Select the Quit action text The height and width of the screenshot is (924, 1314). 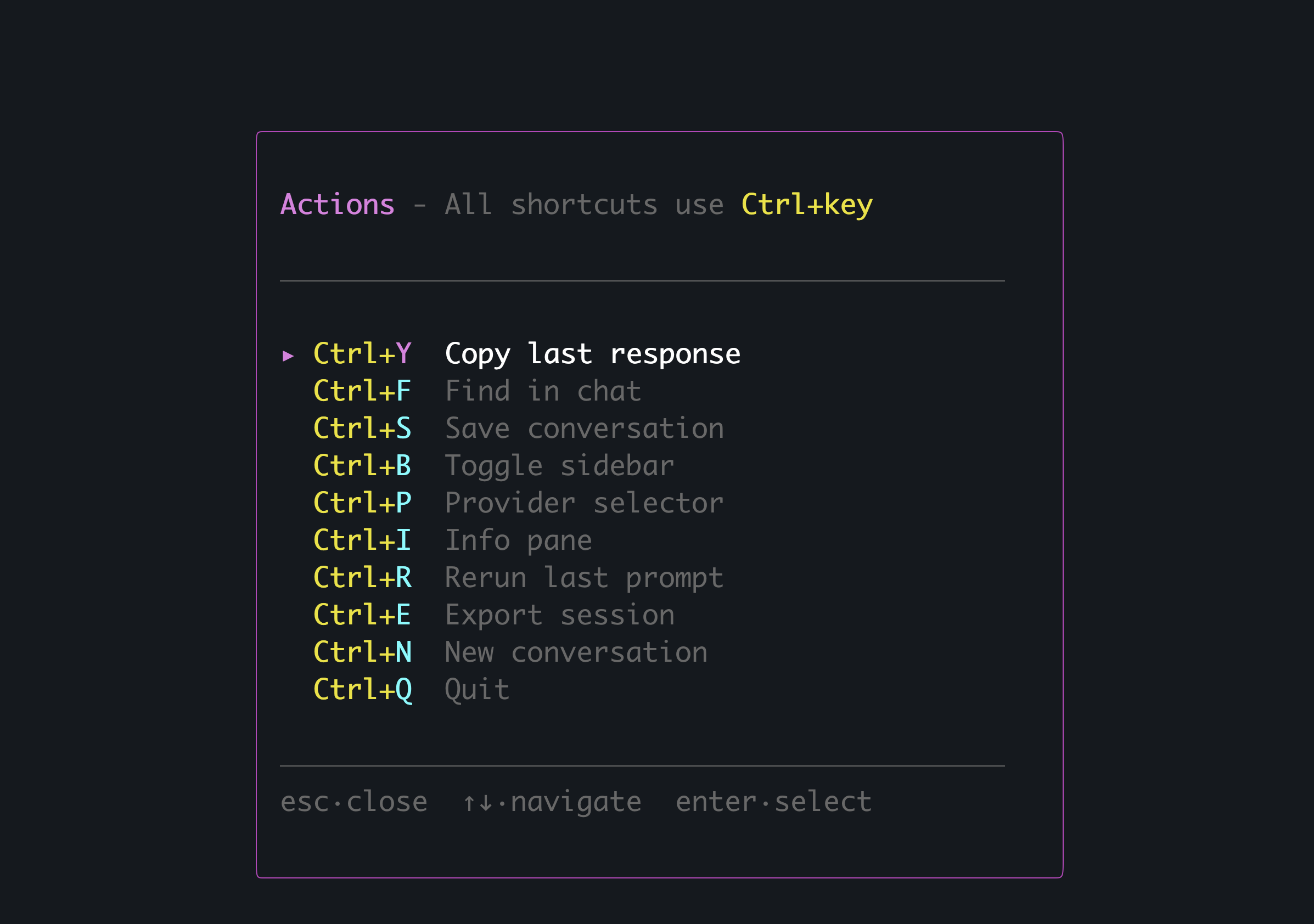tap(477, 689)
